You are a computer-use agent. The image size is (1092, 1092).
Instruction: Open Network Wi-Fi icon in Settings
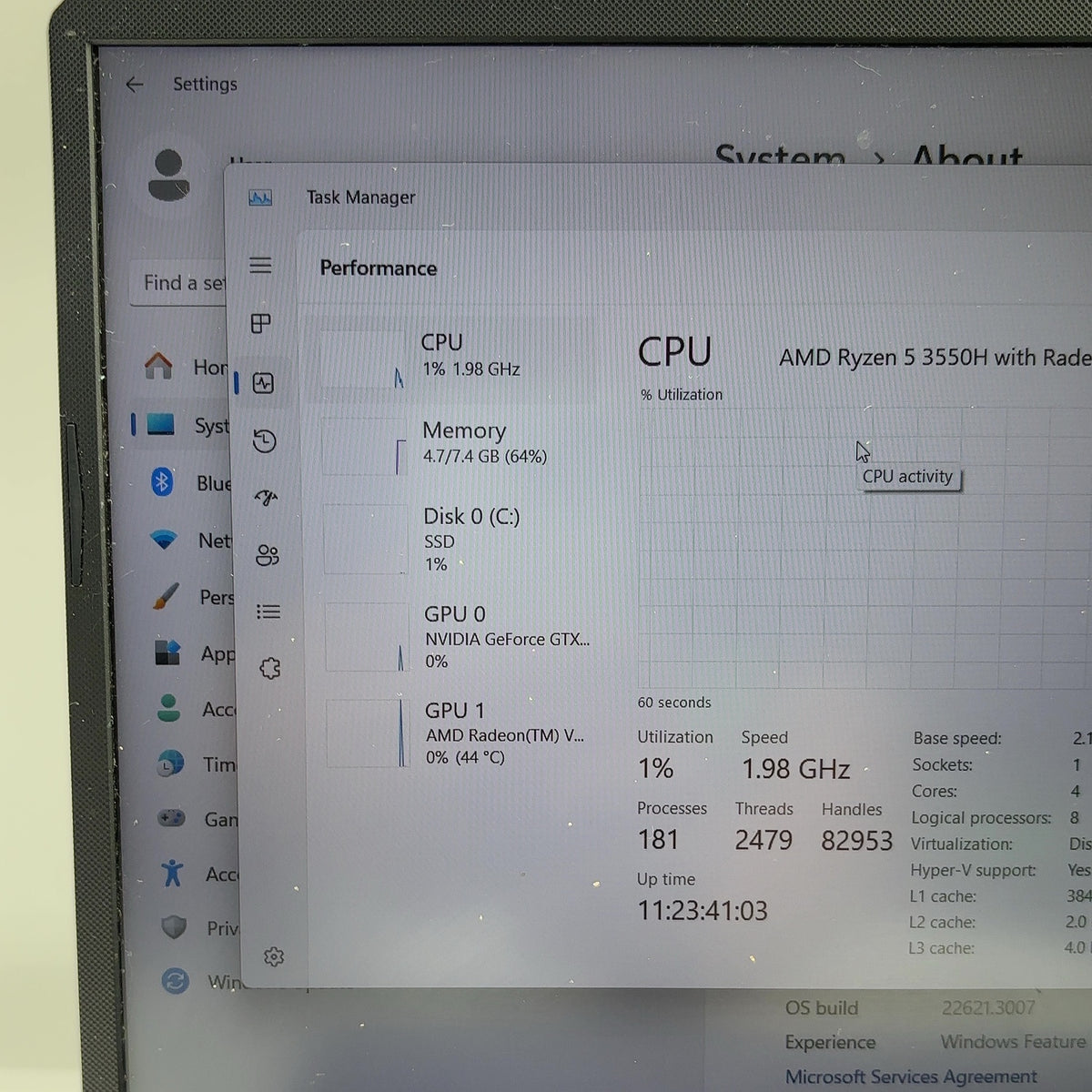164,540
